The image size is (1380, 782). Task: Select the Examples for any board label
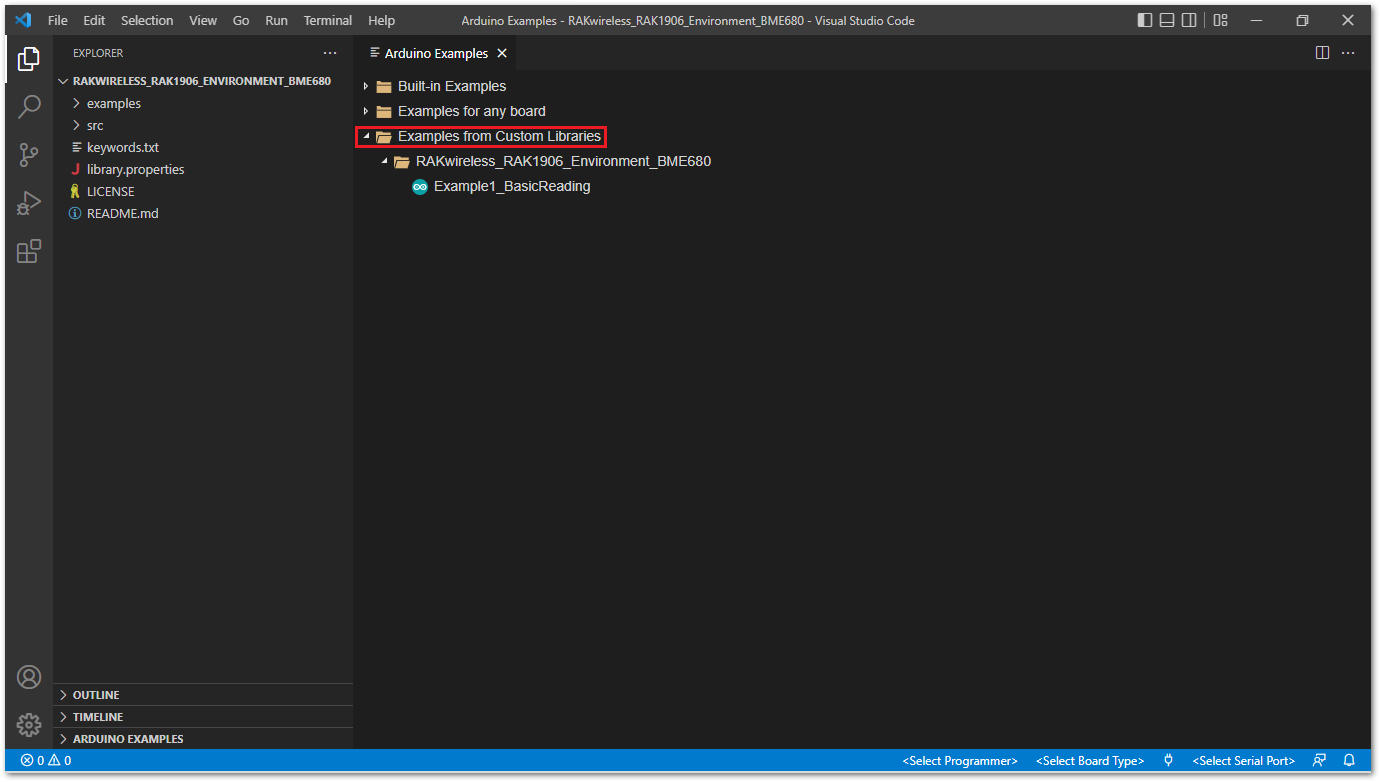pos(472,111)
